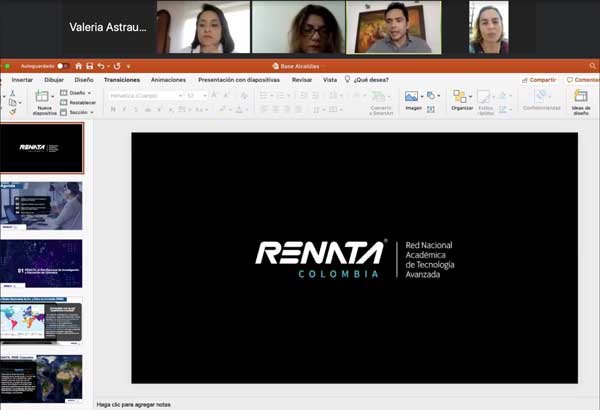Click the text box icon beside Imagen
600x410 pixels.
431,109
